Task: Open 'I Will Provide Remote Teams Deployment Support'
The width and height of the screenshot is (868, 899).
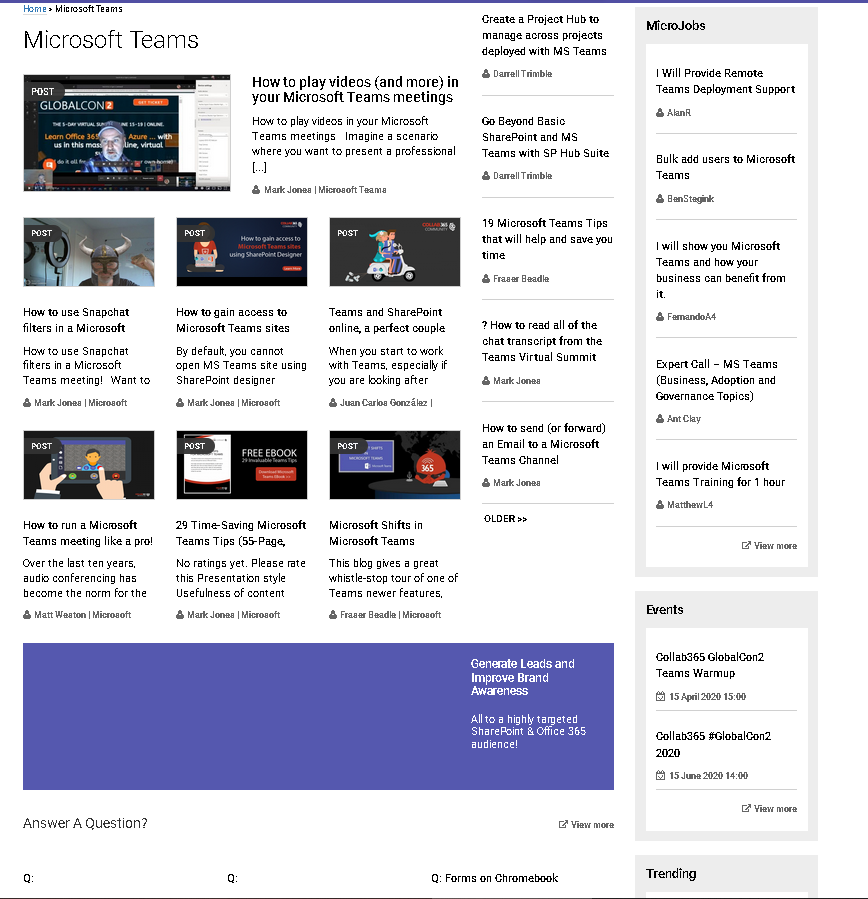Action: [725, 81]
